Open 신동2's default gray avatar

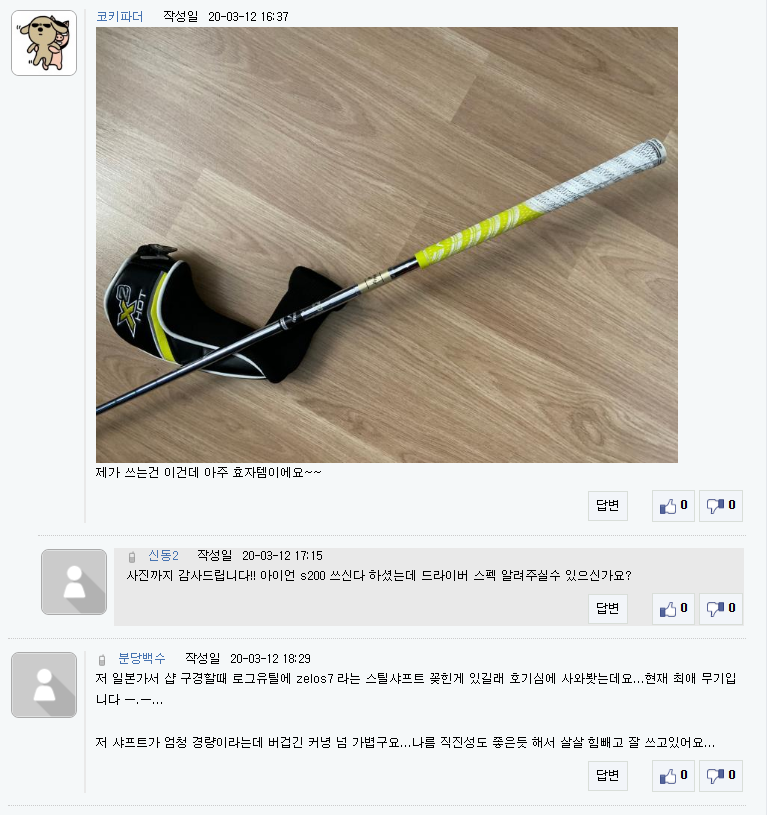point(74,582)
